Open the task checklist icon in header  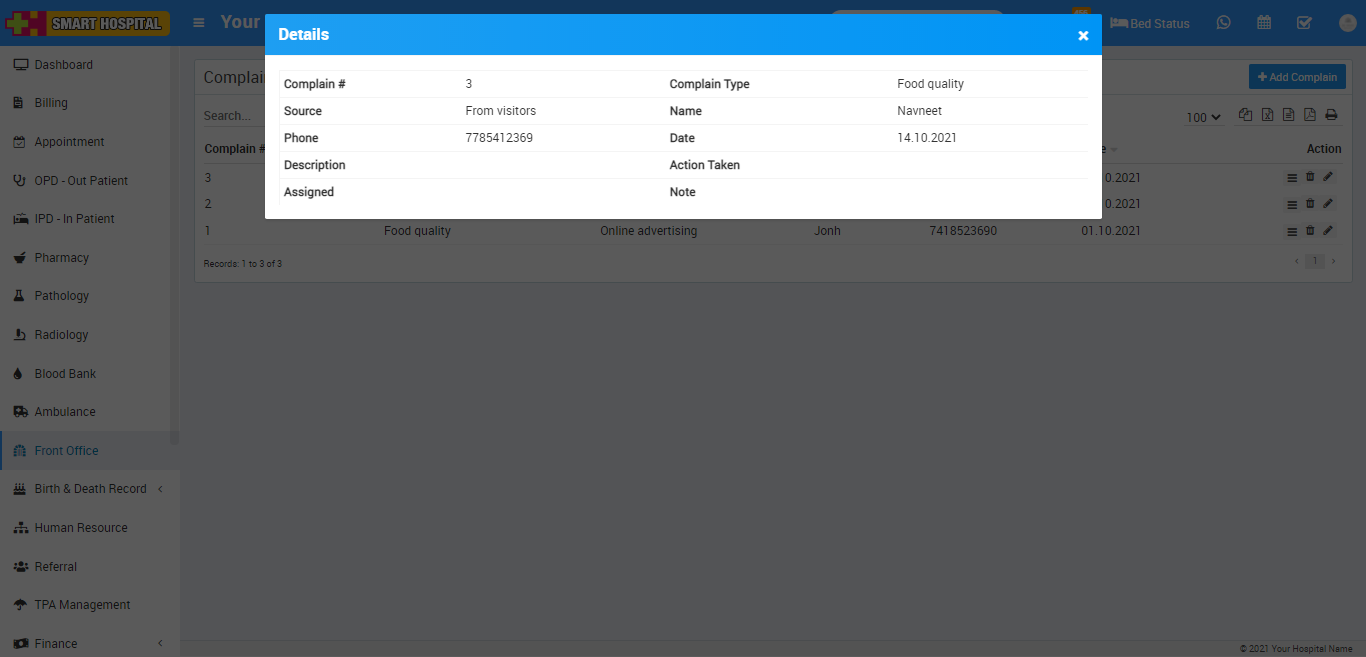tap(1304, 23)
